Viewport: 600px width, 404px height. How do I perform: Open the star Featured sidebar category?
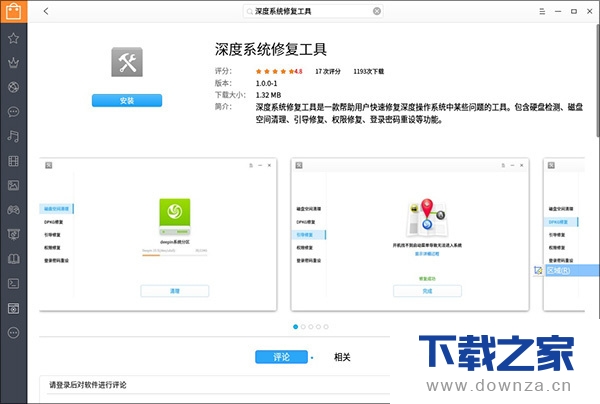click(x=13, y=38)
